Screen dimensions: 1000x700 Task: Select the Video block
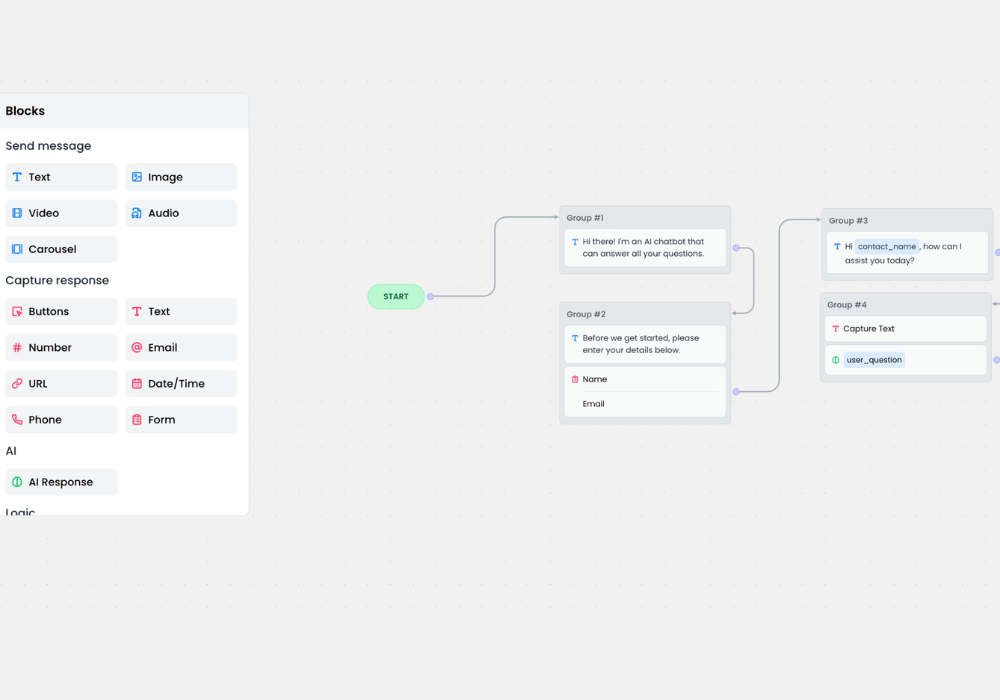point(60,213)
